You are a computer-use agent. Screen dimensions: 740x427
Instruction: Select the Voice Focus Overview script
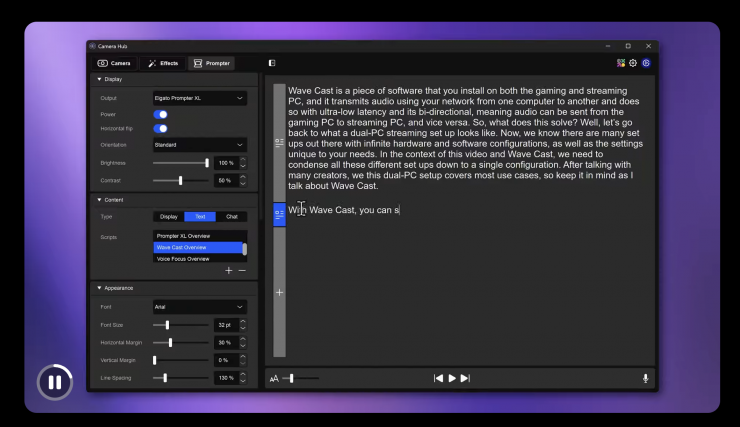tap(197, 259)
